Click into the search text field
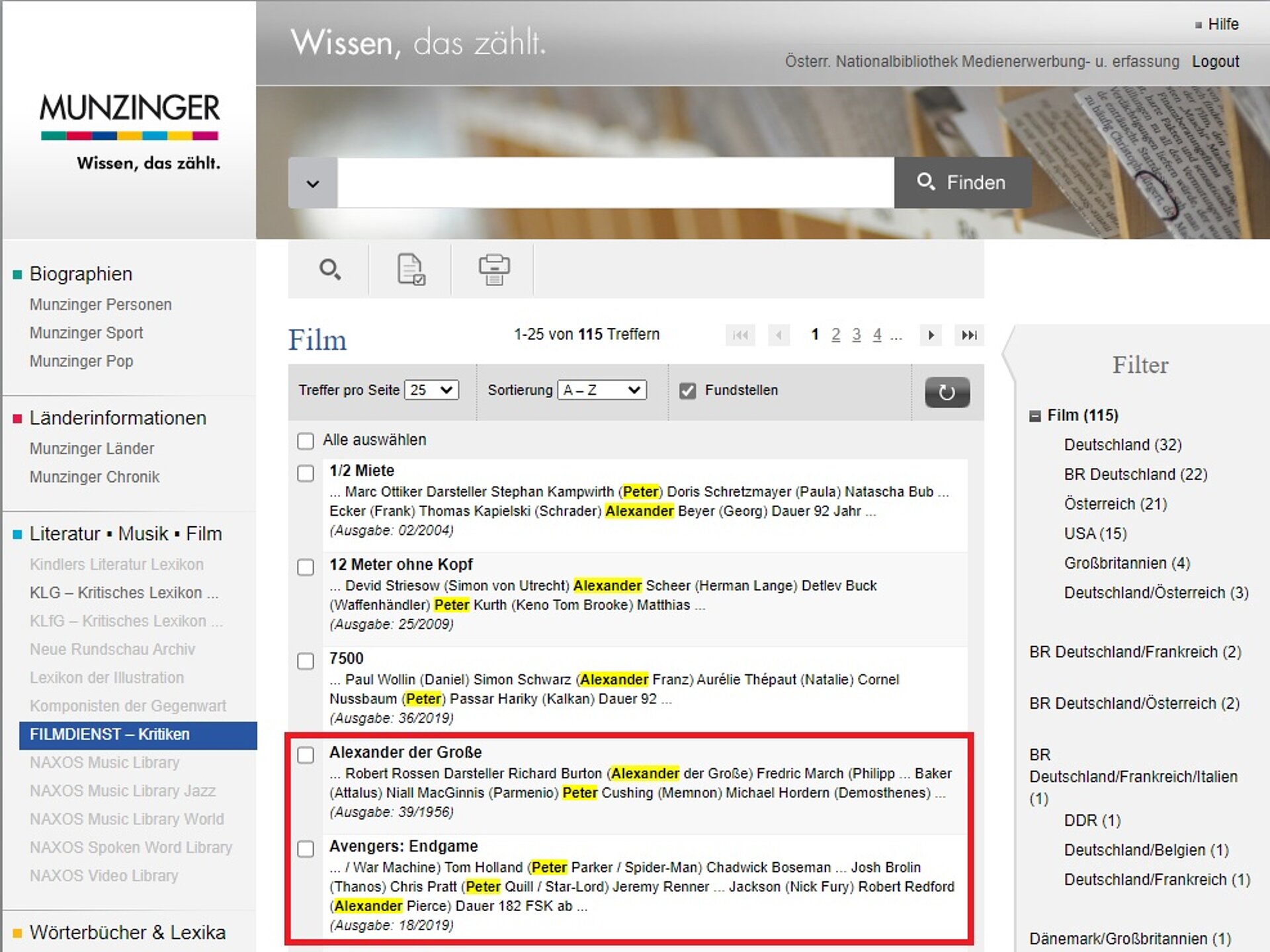Image resolution: width=1270 pixels, height=952 pixels. (616, 182)
